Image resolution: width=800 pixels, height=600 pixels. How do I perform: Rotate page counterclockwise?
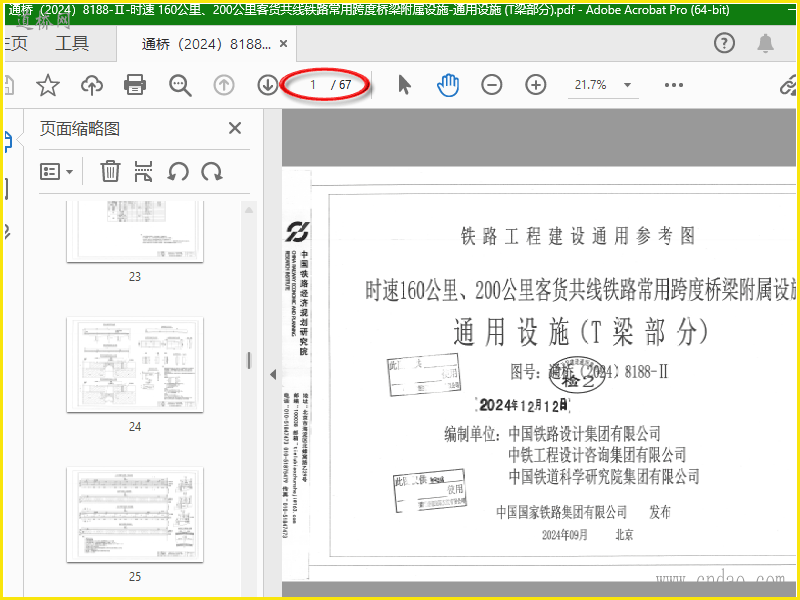click(x=178, y=171)
